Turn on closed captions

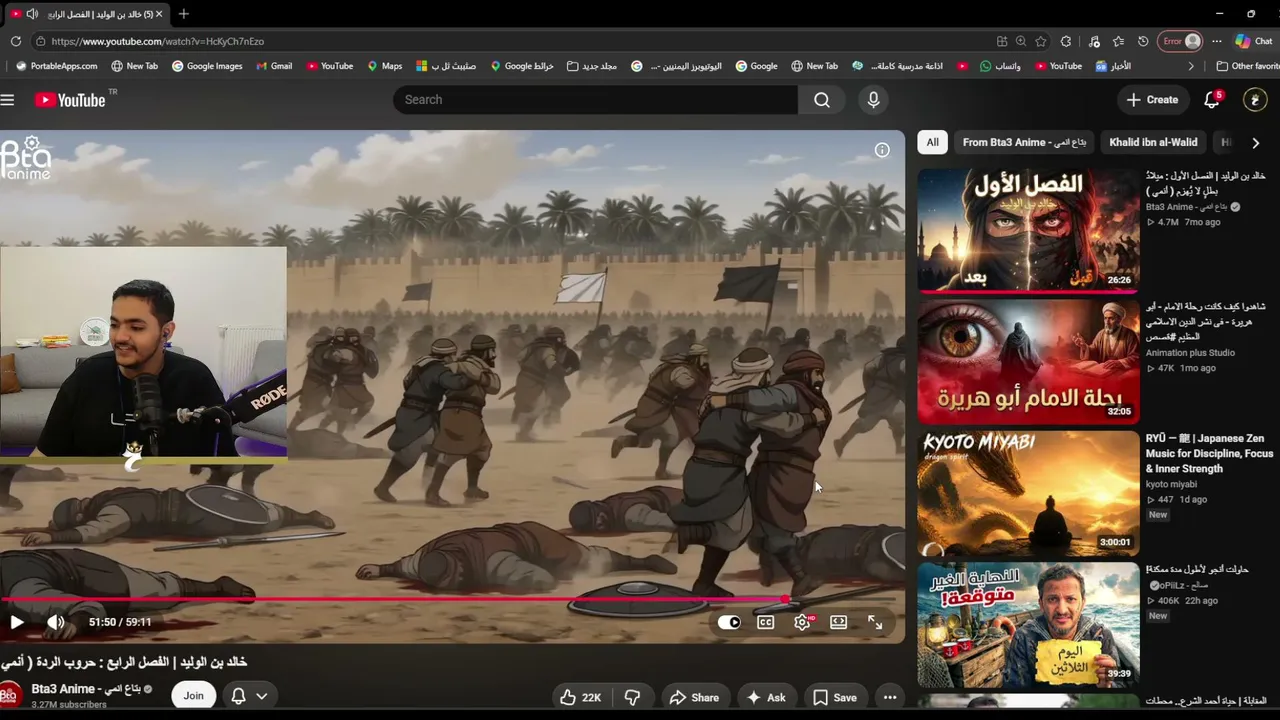765,622
